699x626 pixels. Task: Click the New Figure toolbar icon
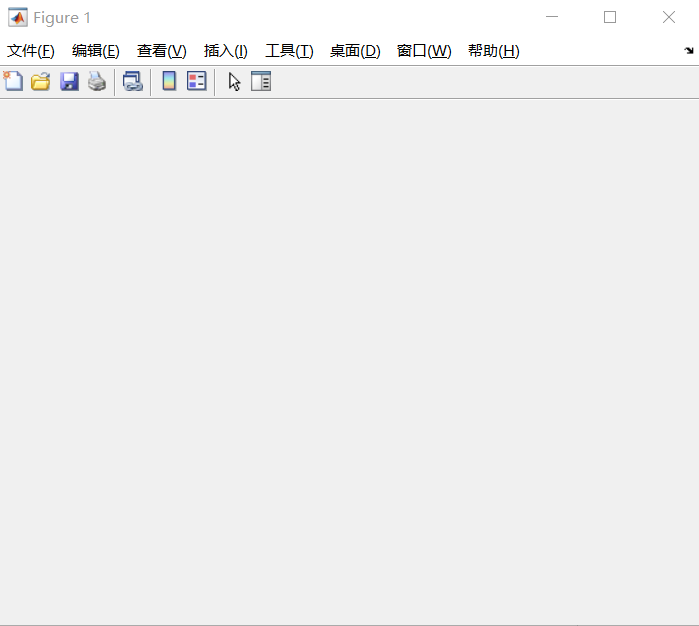tap(13, 82)
